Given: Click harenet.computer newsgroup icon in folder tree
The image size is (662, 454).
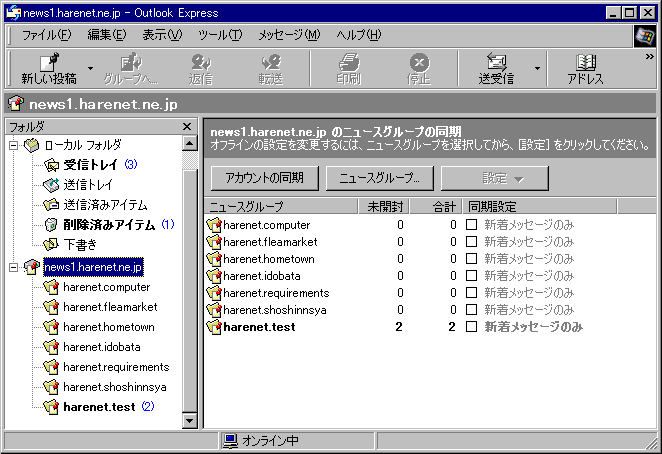Looking at the screenshot, I should (51, 287).
